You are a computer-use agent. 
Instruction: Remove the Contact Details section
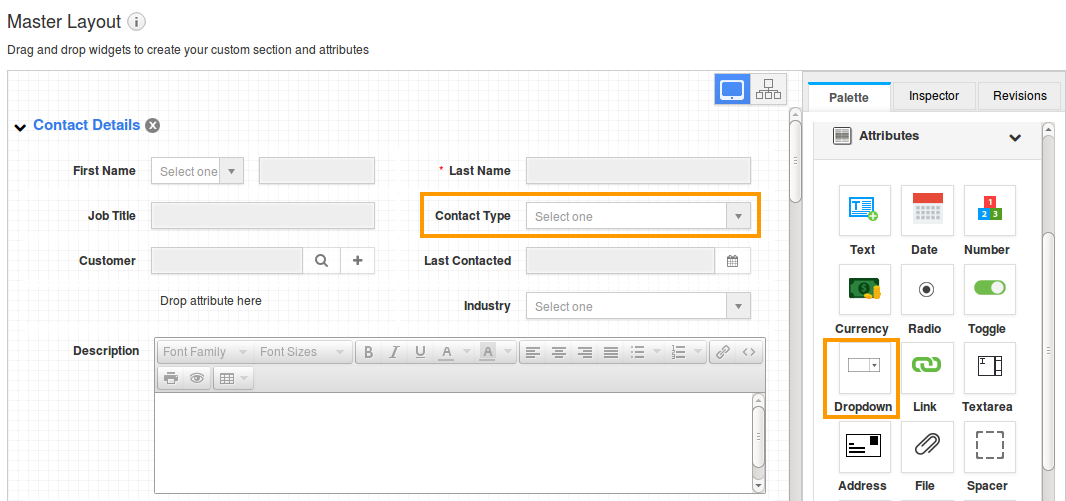click(x=152, y=126)
